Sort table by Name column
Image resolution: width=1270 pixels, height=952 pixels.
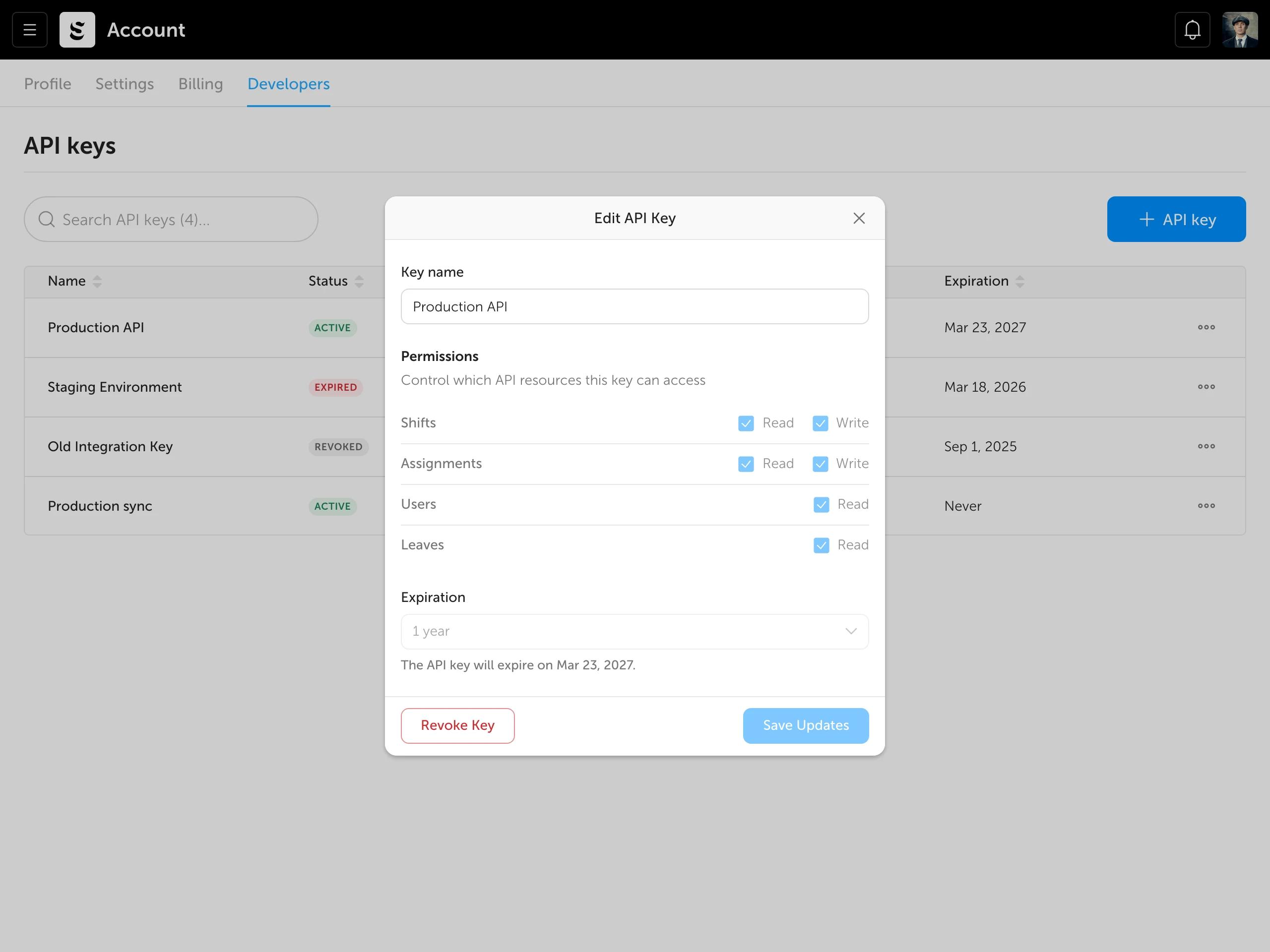point(97,281)
